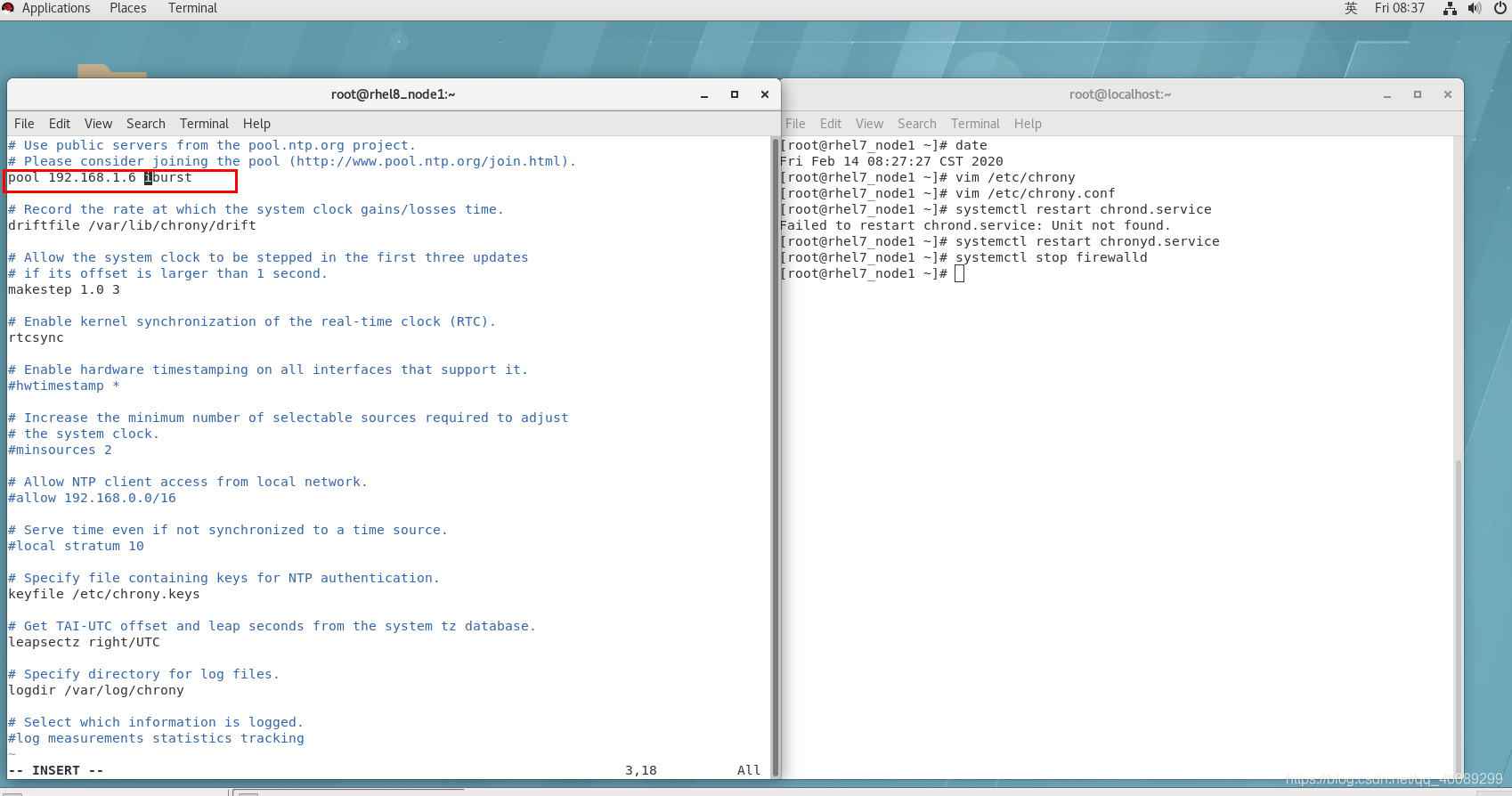
Task: Open the Terminal app menu in top panel
Action: (x=192, y=8)
